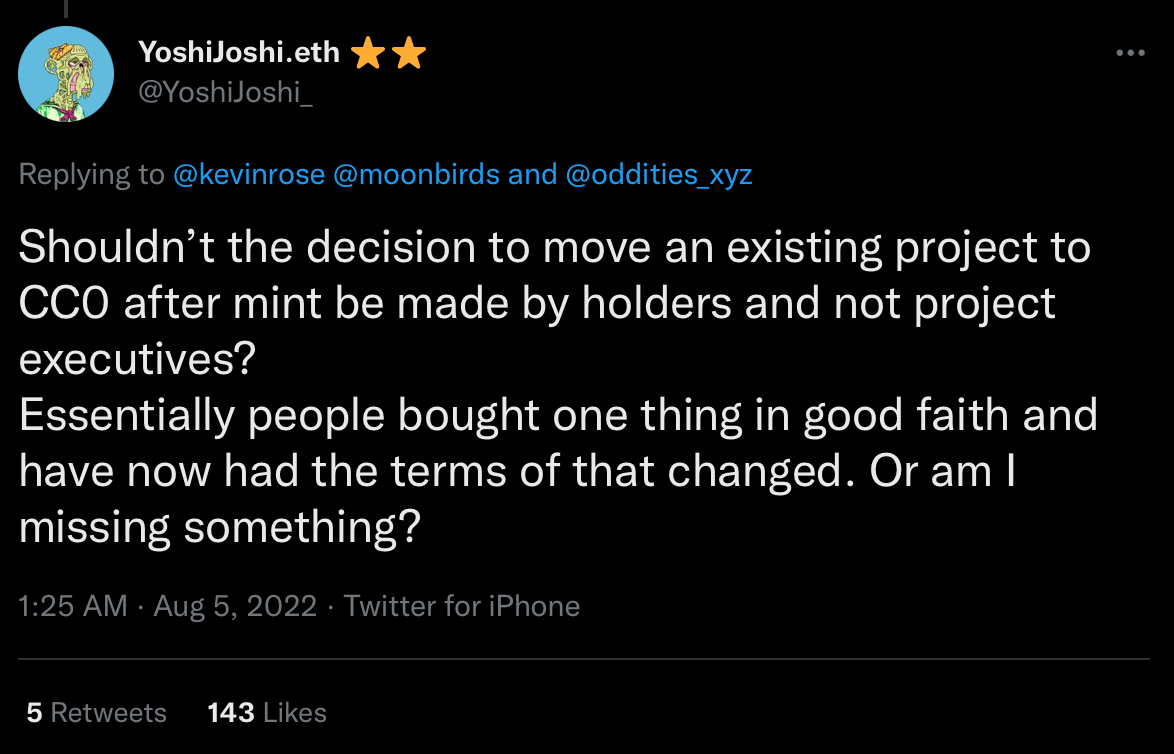Click the thread connector line above the avatar

(66, 8)
